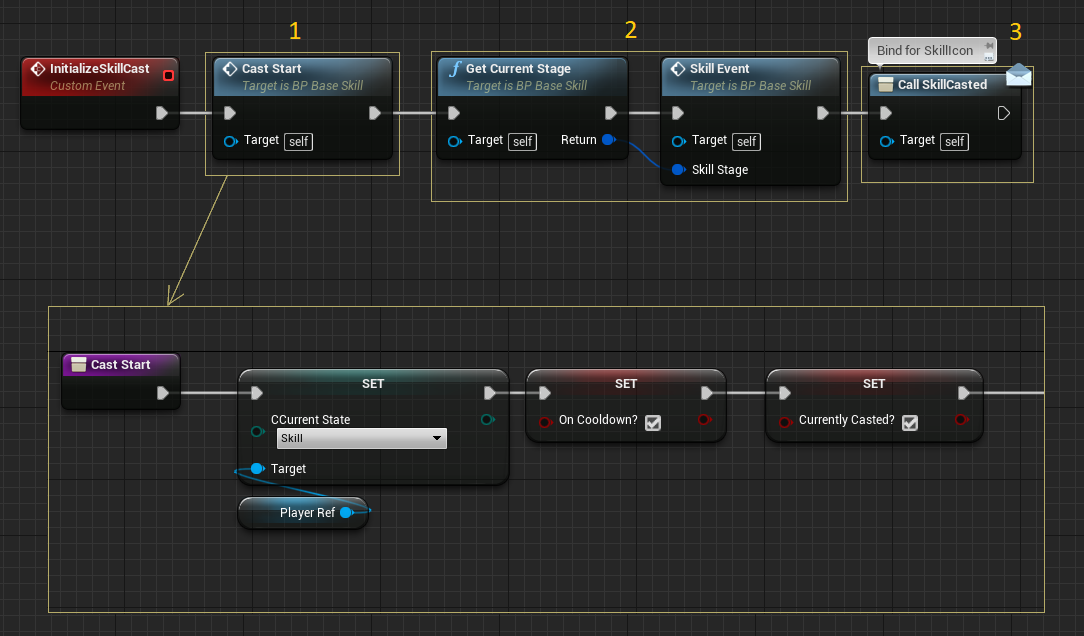The image size is (1084, 636).
Task: Click the On Cooldown? SET execution input pin
Action: [x=544, y=393]
